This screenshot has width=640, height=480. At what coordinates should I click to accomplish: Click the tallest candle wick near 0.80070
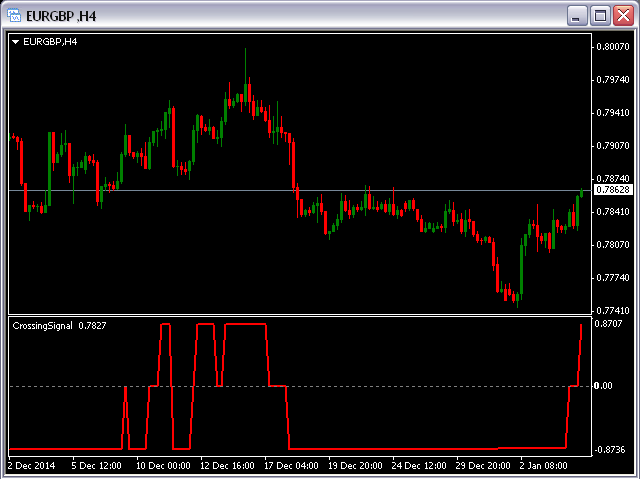[x=245, y=65]
